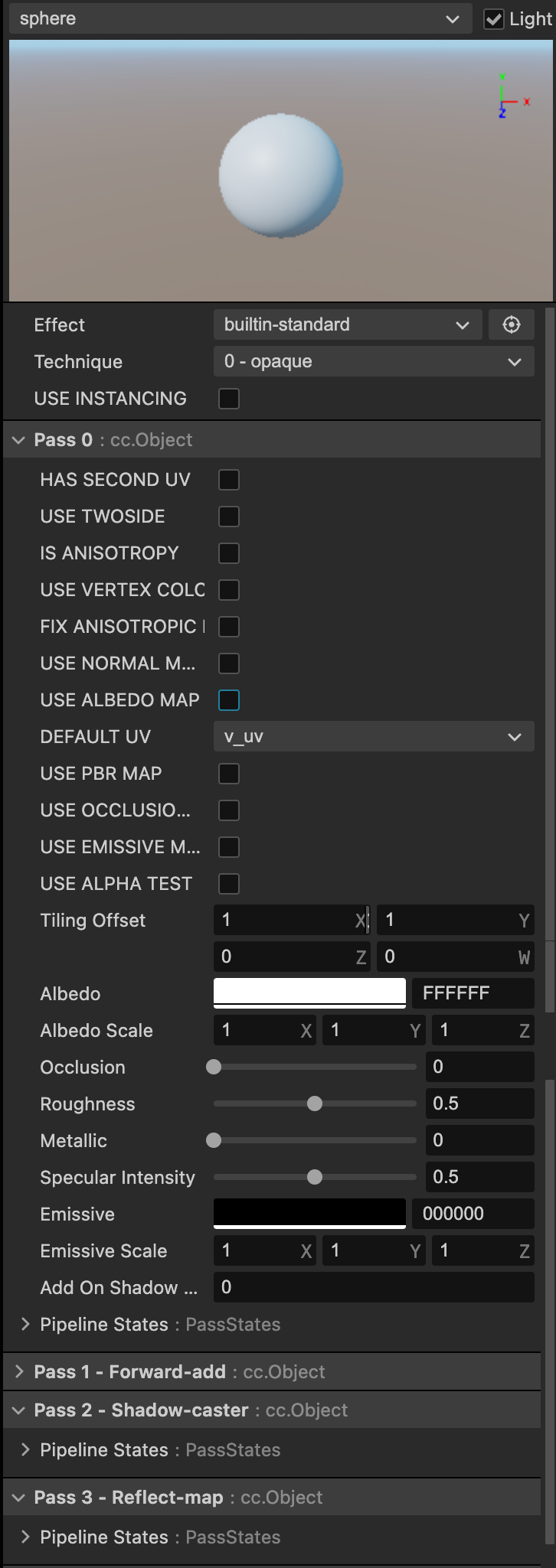The image size is (556, 1568).
Task: Expand Pipeline States under Pass 3
Action: (25, 1537)
